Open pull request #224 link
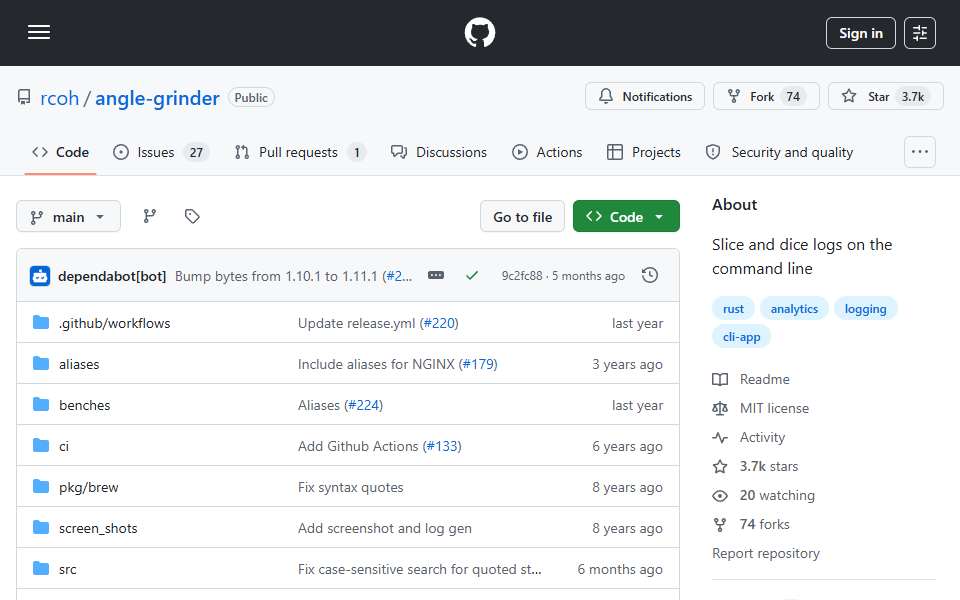 (x=366, y=405)
